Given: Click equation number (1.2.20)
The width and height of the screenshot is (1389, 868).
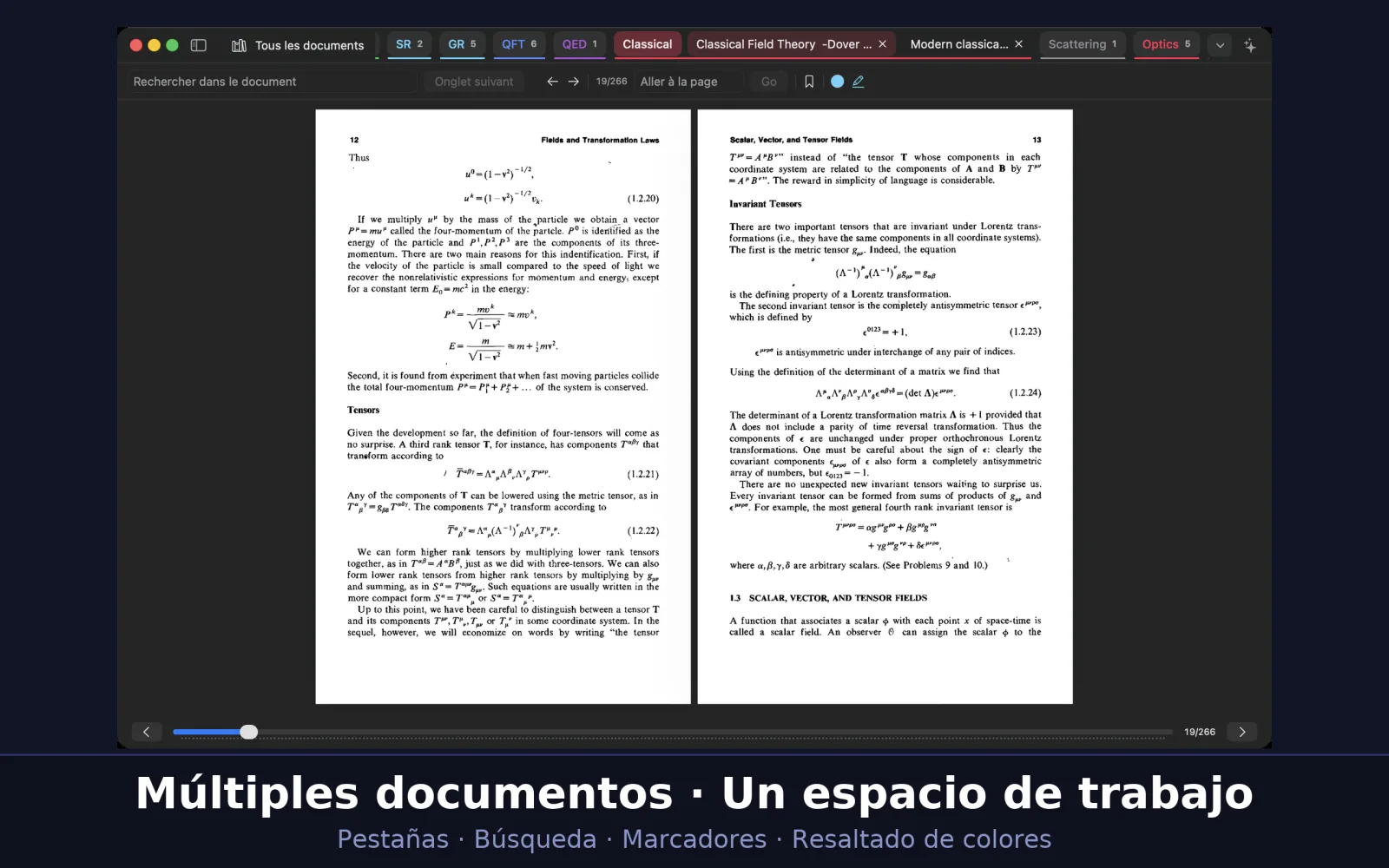Looking at the screenshot, I should 643,199.
